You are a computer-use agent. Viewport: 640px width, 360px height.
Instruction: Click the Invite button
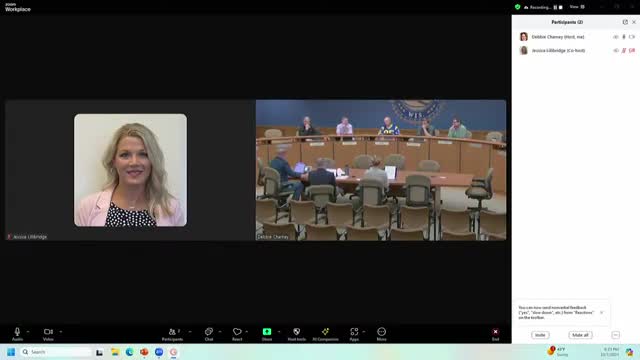[x=540, y=335]
